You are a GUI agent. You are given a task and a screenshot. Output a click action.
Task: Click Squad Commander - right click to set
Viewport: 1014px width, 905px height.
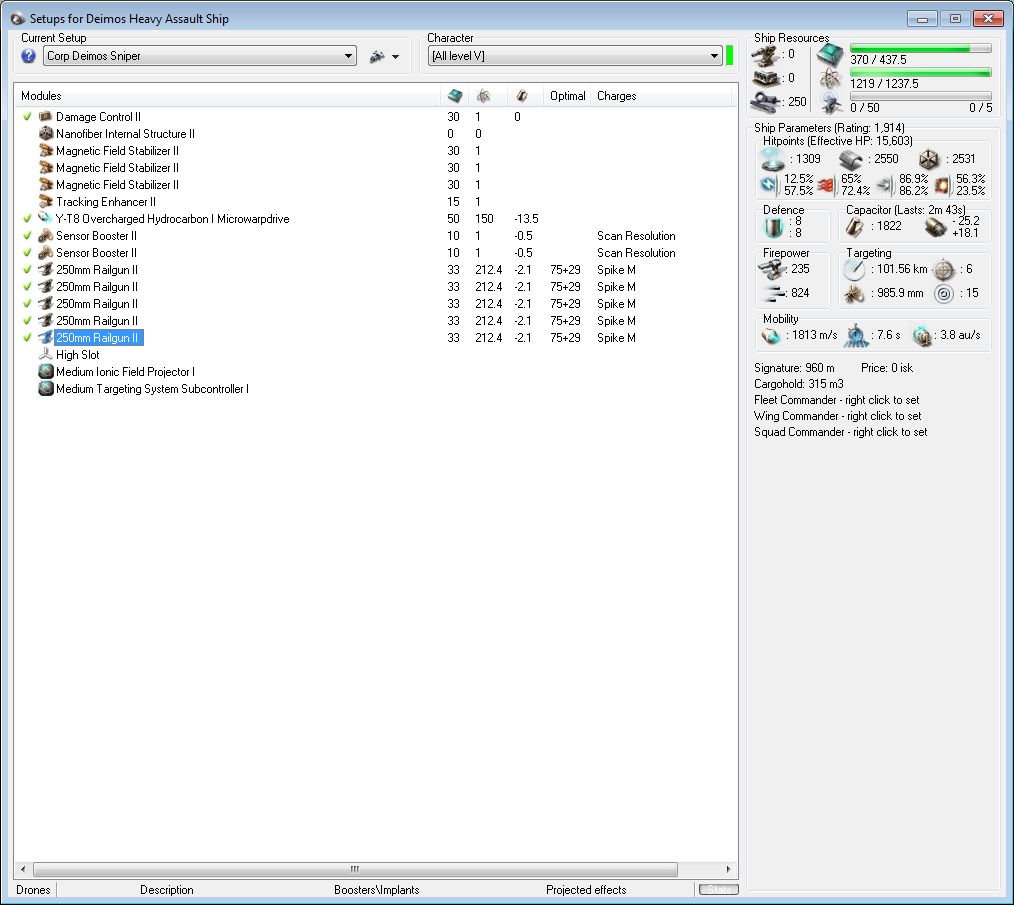pyautogui.click(x=840, y=431)
